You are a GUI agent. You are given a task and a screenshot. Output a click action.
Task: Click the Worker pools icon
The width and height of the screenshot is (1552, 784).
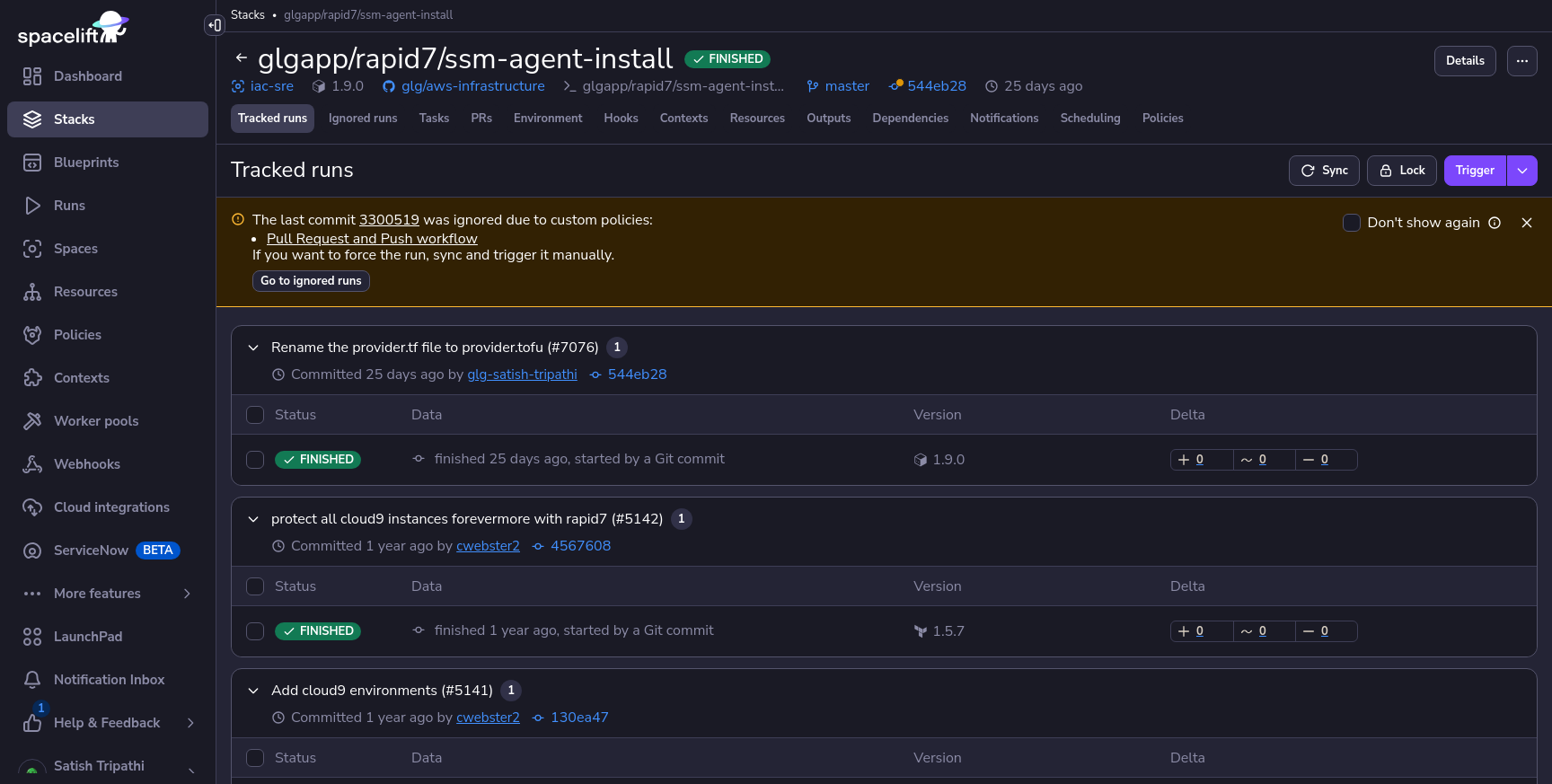(x=32, y=421)
